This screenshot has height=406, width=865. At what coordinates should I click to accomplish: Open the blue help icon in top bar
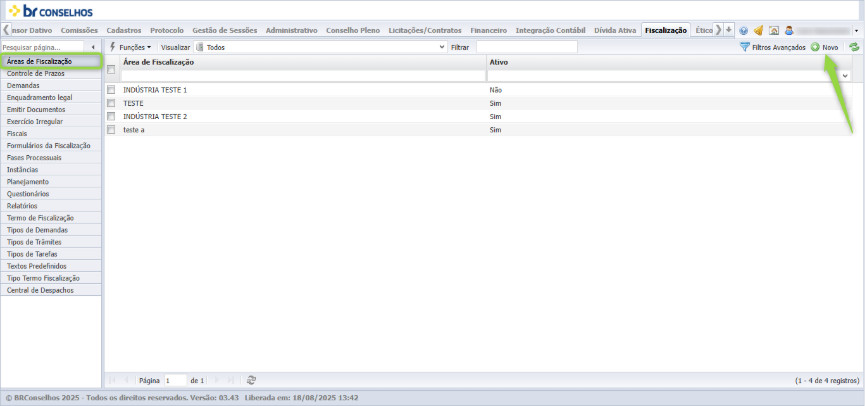743,30
